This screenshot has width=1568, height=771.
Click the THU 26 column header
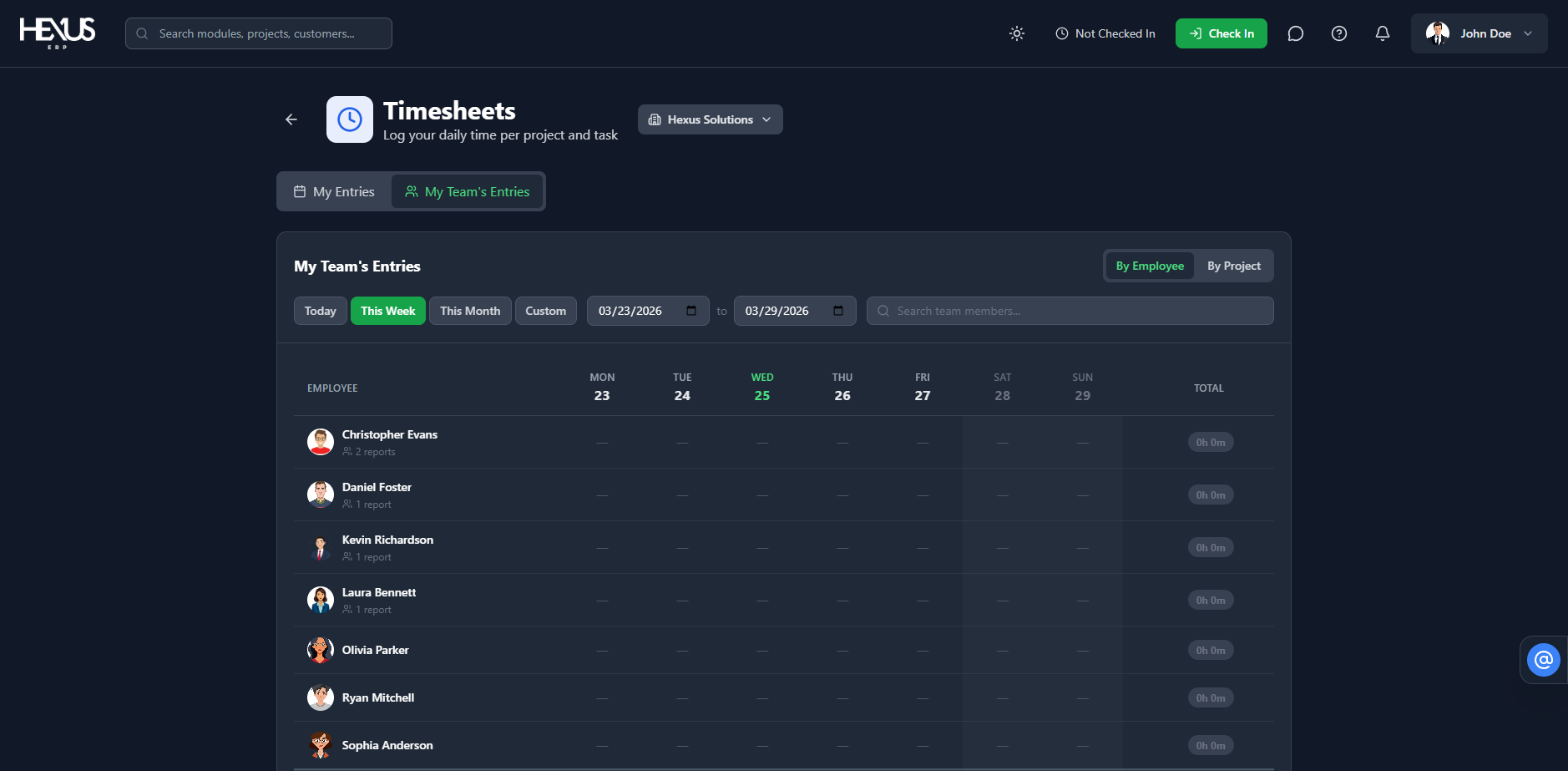(x=842, y=387)
